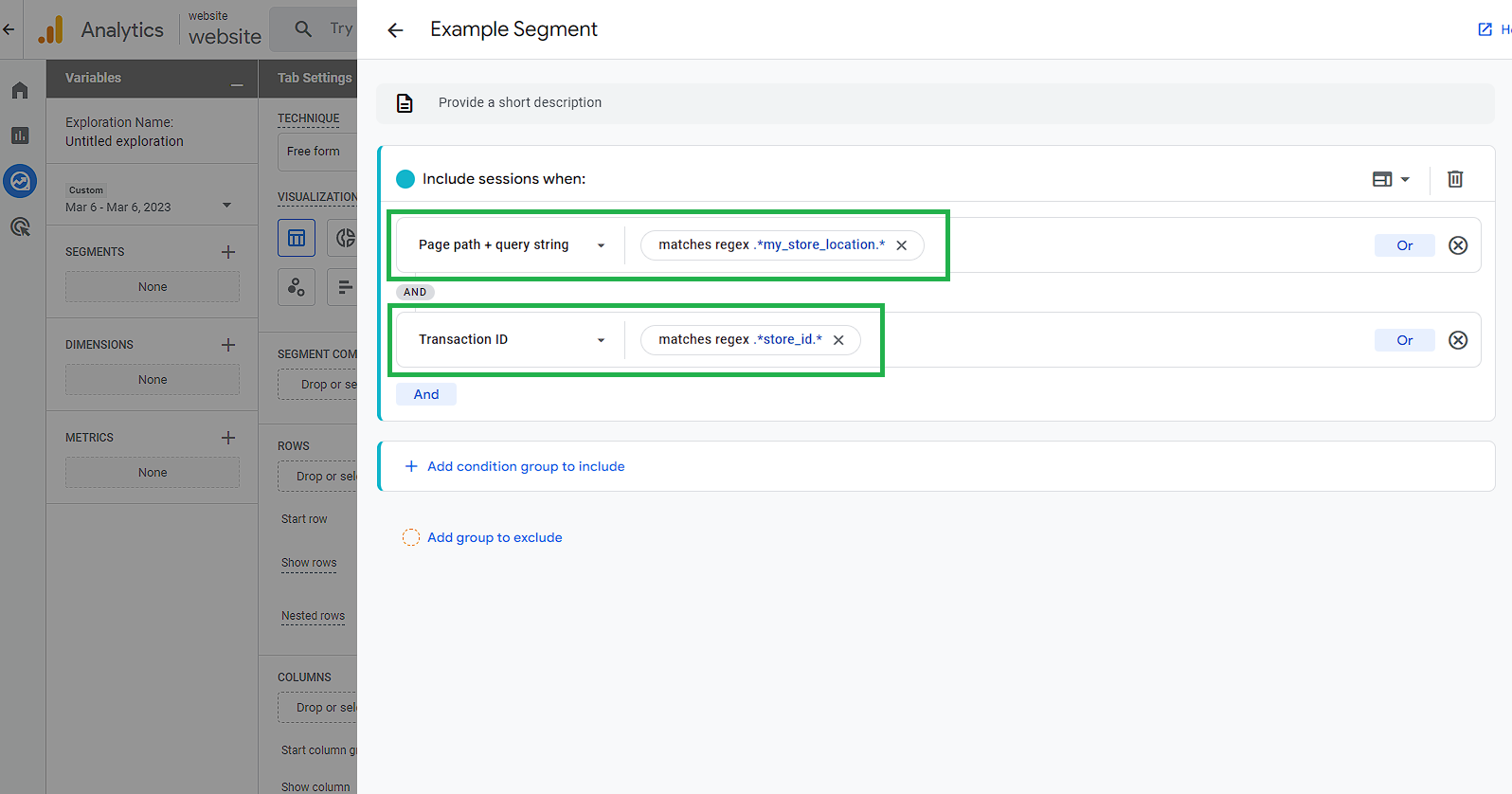Viewport: 1512px width, 794px height.
Task: Click the And button to add condition
Action: point(426,394)
